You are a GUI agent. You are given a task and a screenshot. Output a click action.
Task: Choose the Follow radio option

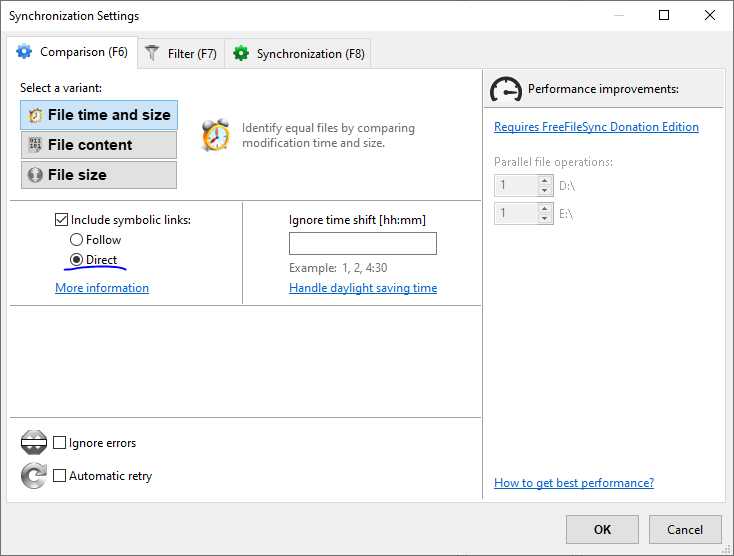tap(76, 240)
